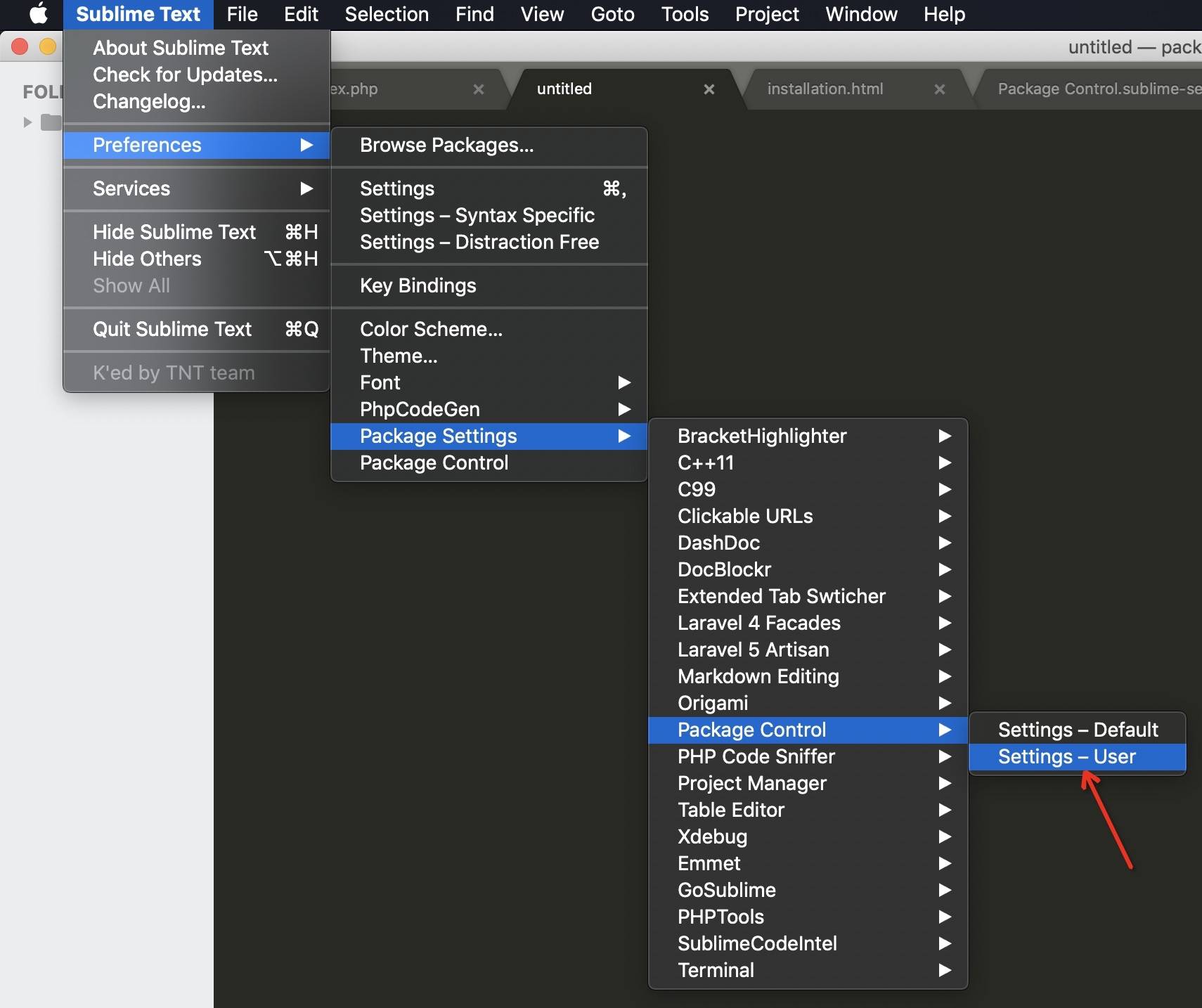
Task: Expand the Font submenu
Action: click(489, 382)
